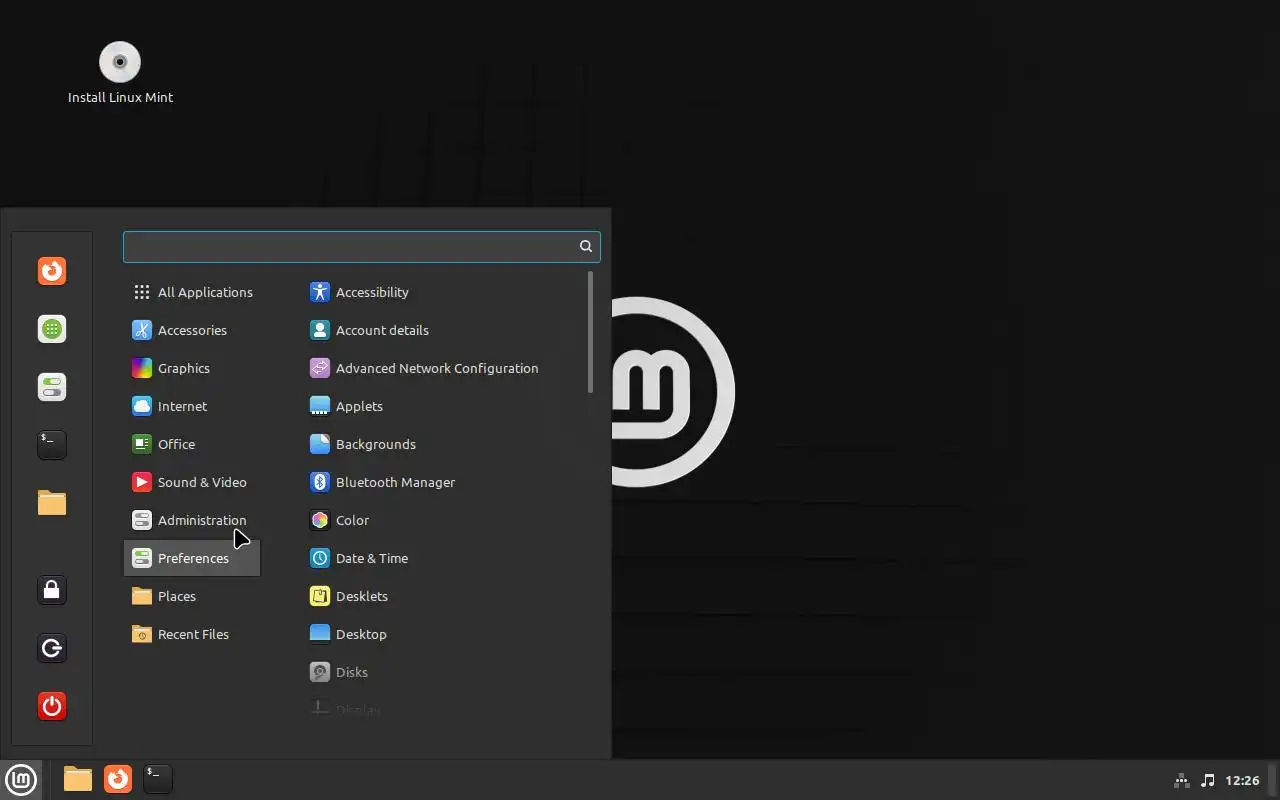Select the Accessories category
This screenshot has width=1280, height=800.
pyautogui.click(x=192, y=330)
